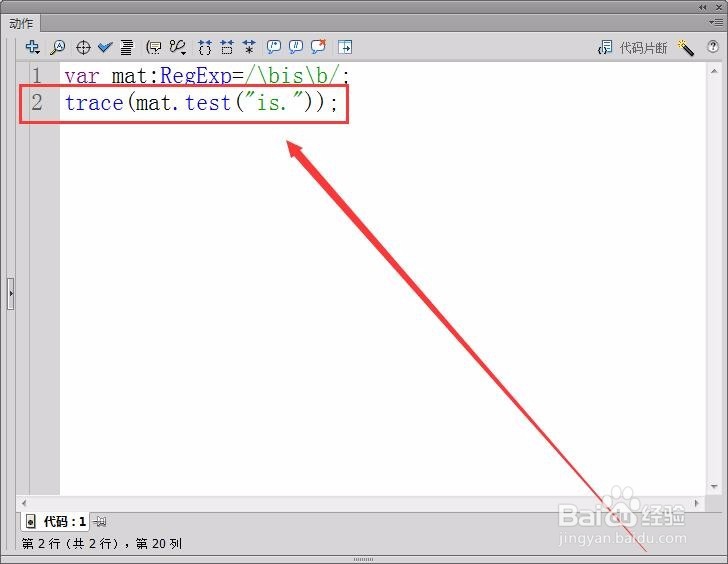728x564 pixels.
Task: Apply block comment icon
Action: (273, 47)
